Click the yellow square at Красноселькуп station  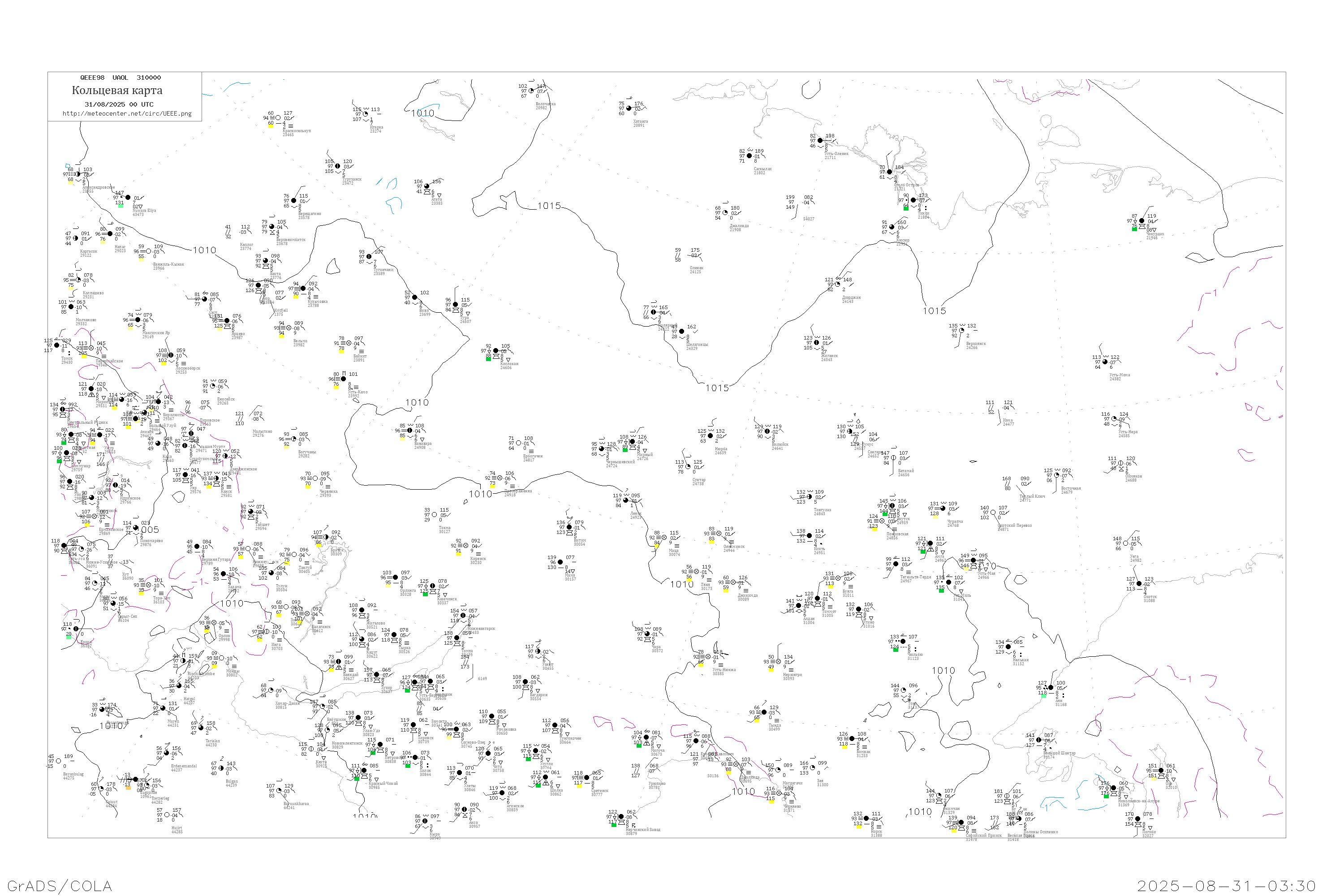(x=271, y=126)
